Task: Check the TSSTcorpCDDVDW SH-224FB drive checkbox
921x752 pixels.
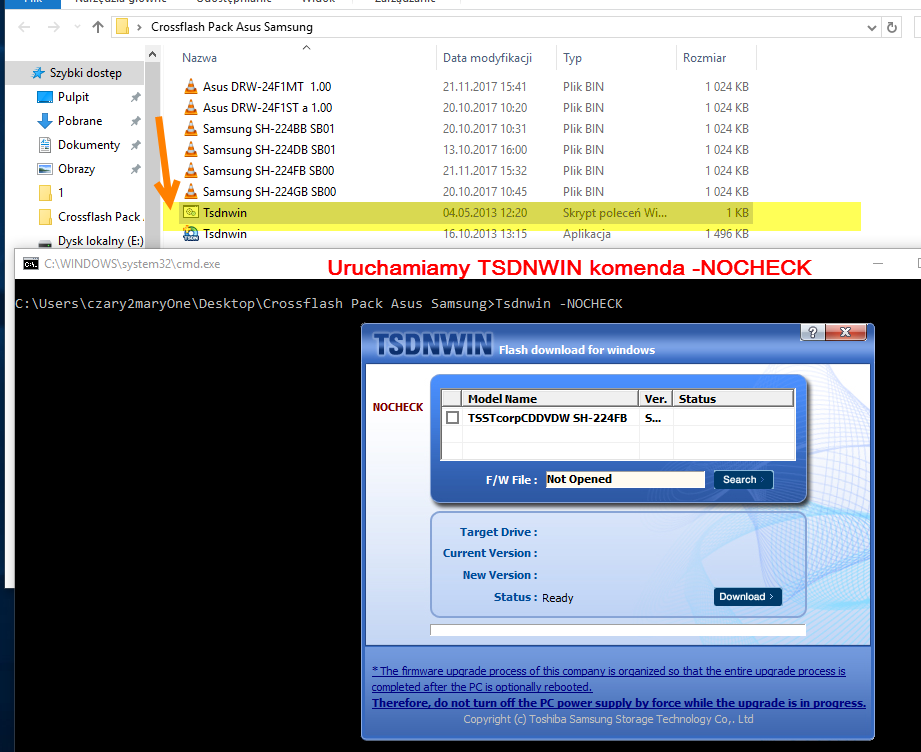Action: tap(452, 418)
